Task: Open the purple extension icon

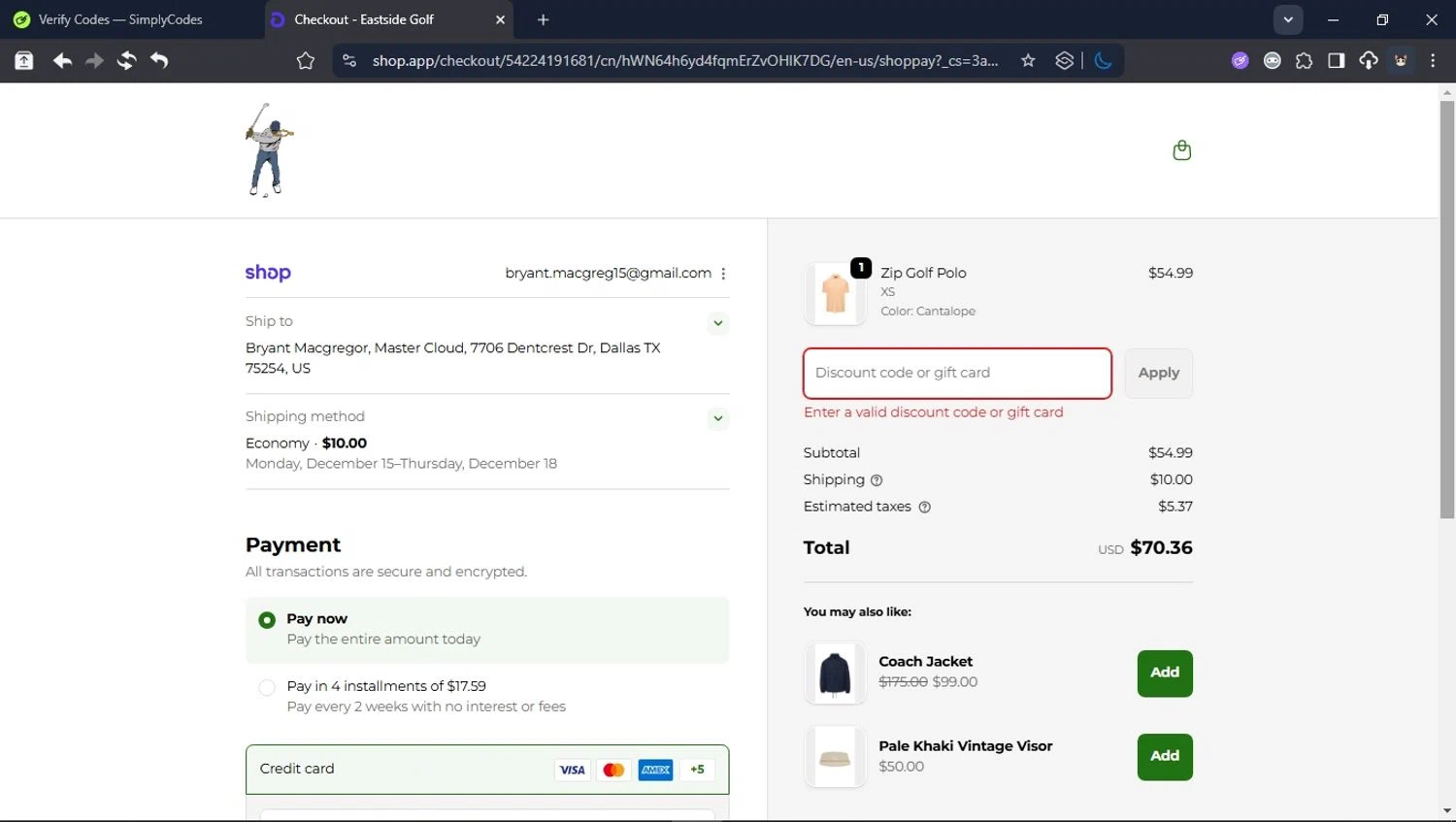Action: 1240,60
